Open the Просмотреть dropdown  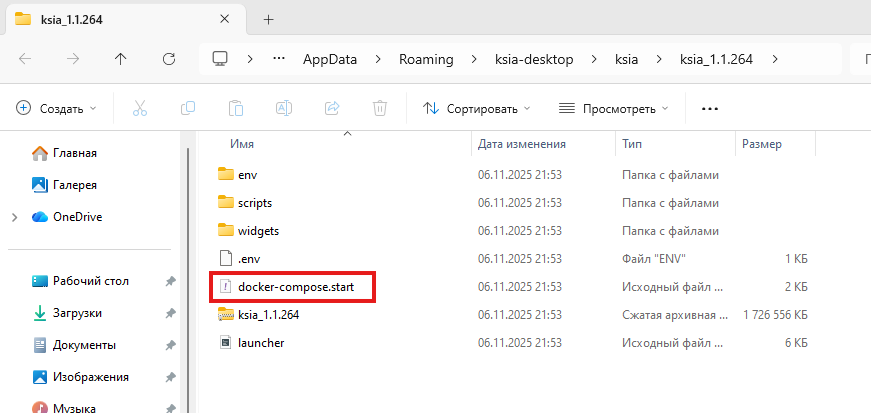613,108
